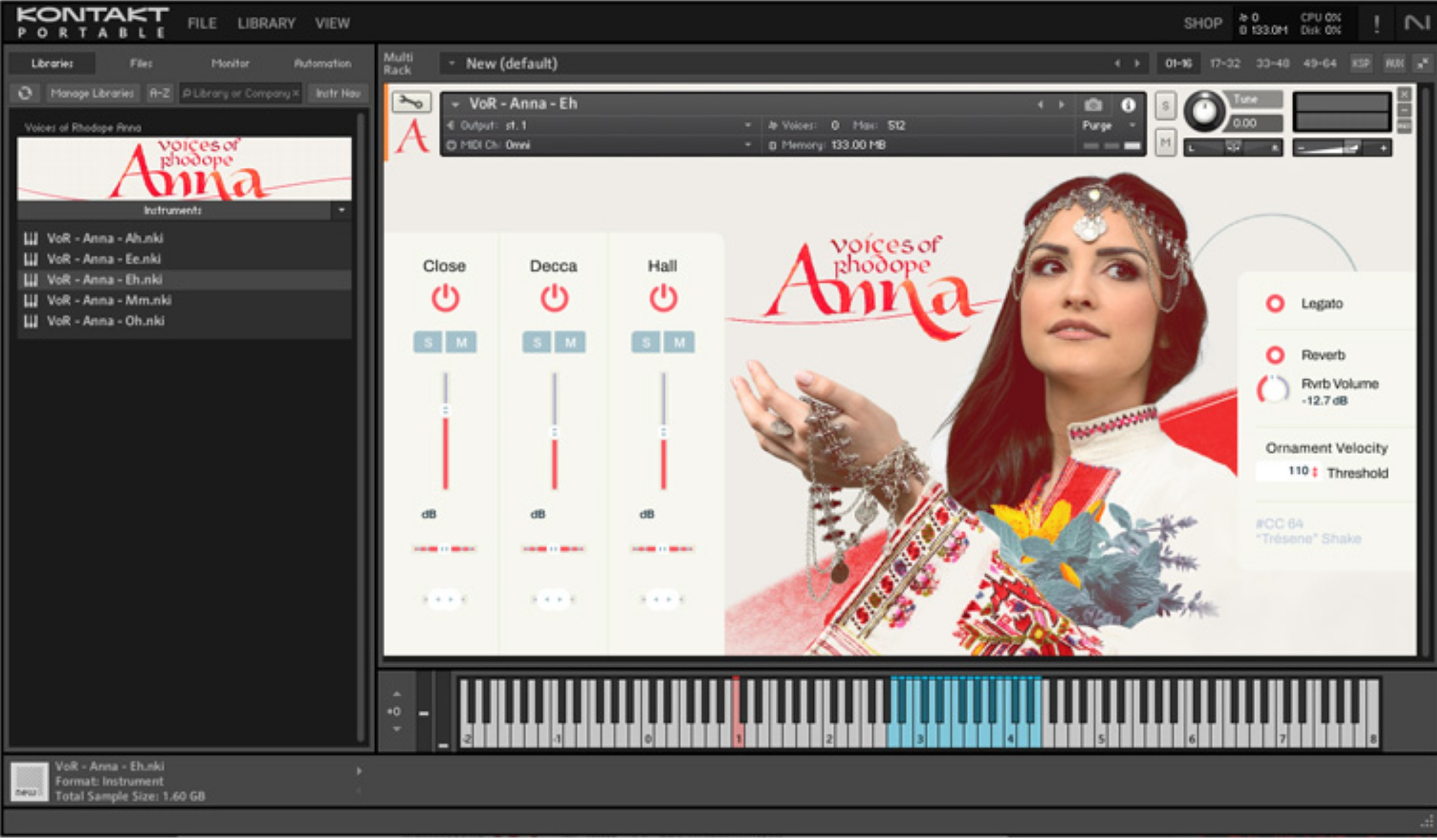Mute the Hall mic channel
The height and width of the screenshot is (840, 1437).
tap(679, 342)
